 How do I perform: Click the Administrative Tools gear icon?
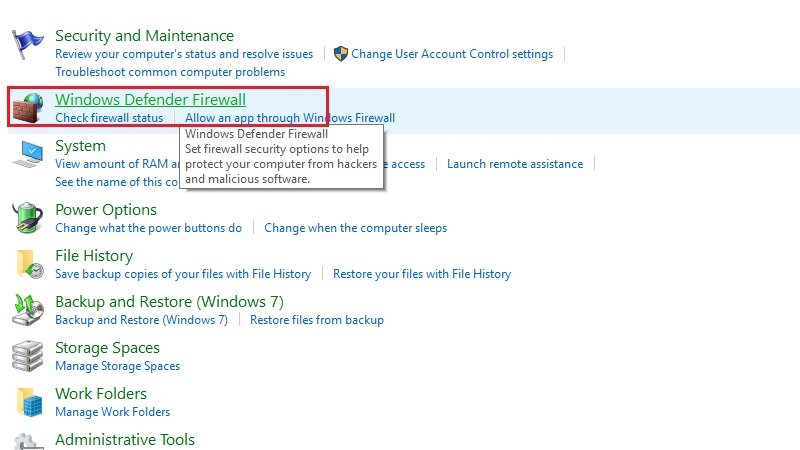coord(28,441)
